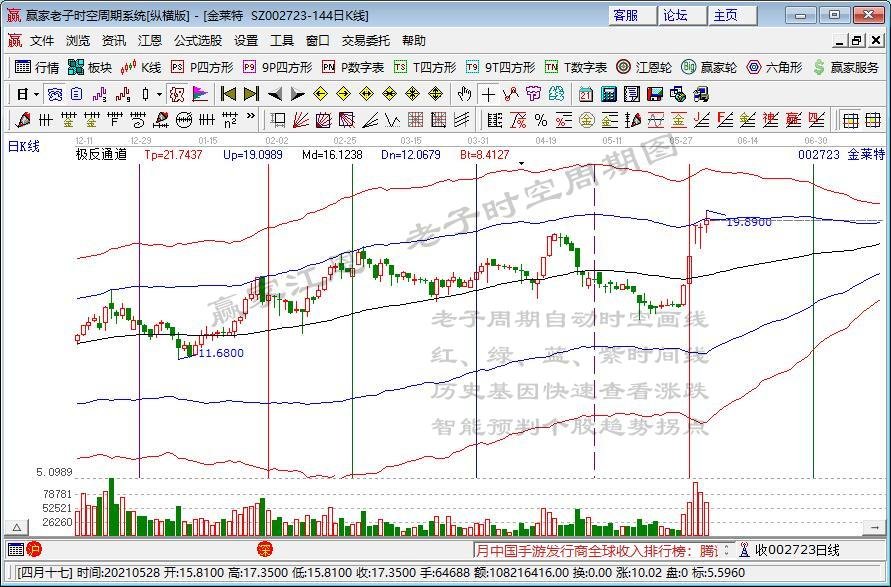Open the P四方形 tool
The image size is (891, 587).
(202, 68)
